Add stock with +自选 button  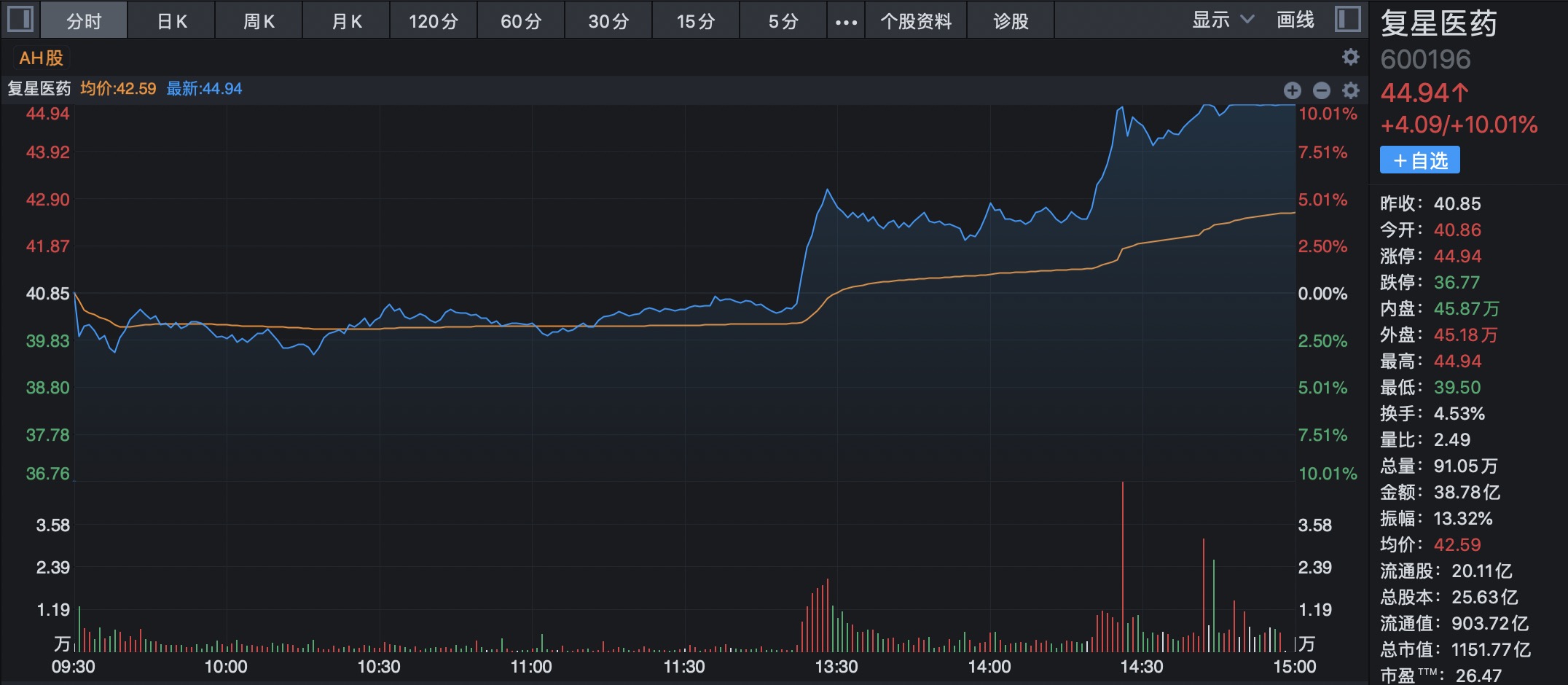pos(1419,160)
